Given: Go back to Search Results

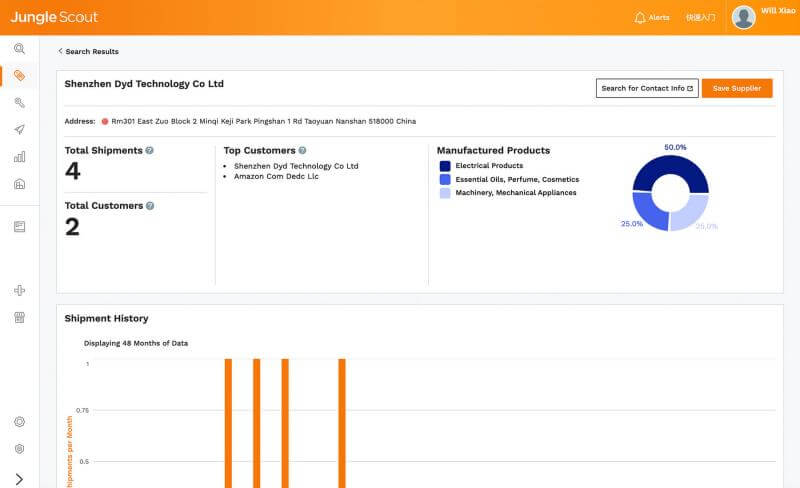Looking at the screenshot, I should point(88,52).
